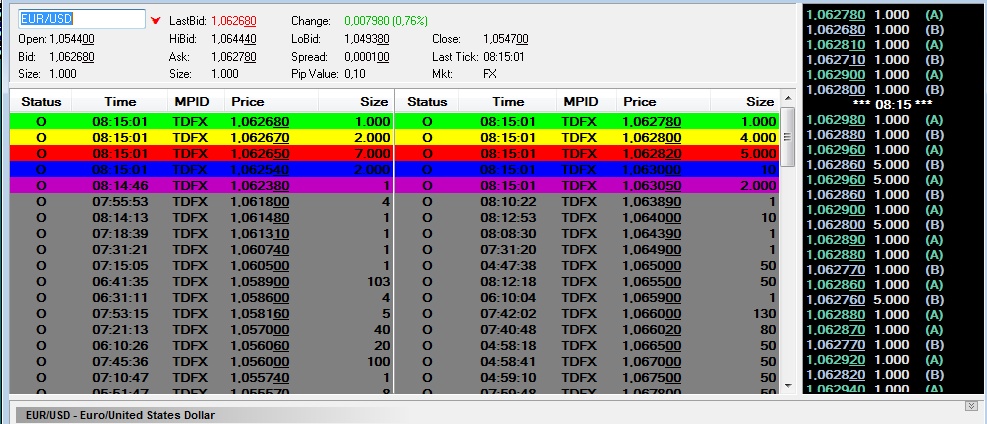Select the gray bid row priced 1,058900
The width and height of the screenshot is (987, 424).
pos(200,282)
